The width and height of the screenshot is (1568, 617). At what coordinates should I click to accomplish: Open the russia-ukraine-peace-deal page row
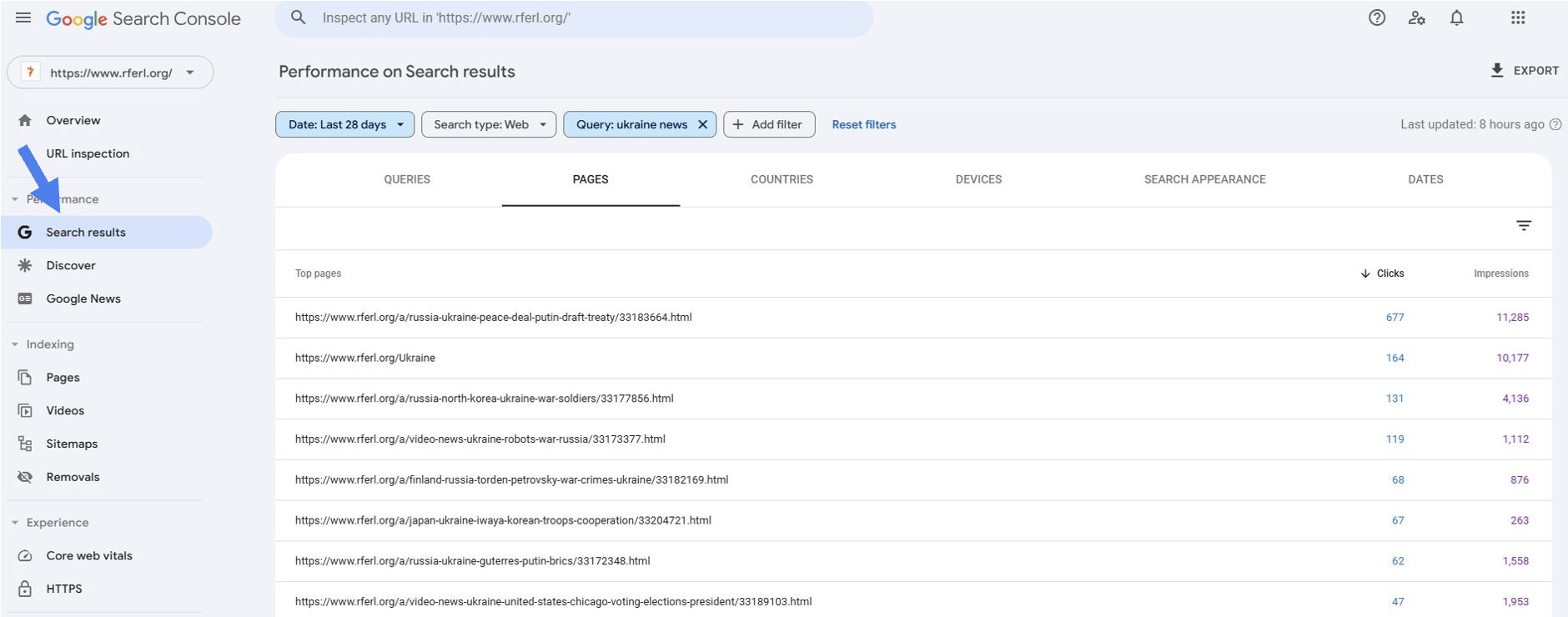coord(913,318)
